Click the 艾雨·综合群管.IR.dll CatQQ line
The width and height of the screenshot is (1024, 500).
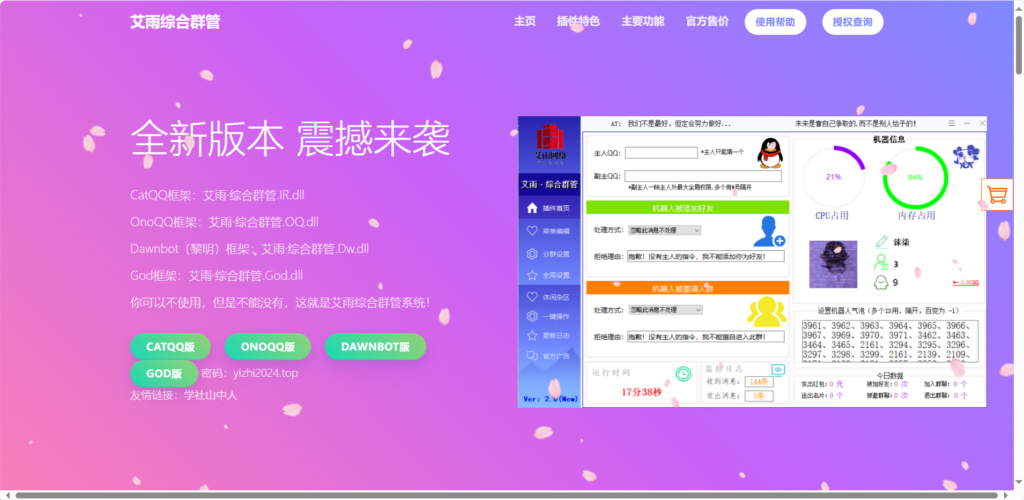point(217,195)
